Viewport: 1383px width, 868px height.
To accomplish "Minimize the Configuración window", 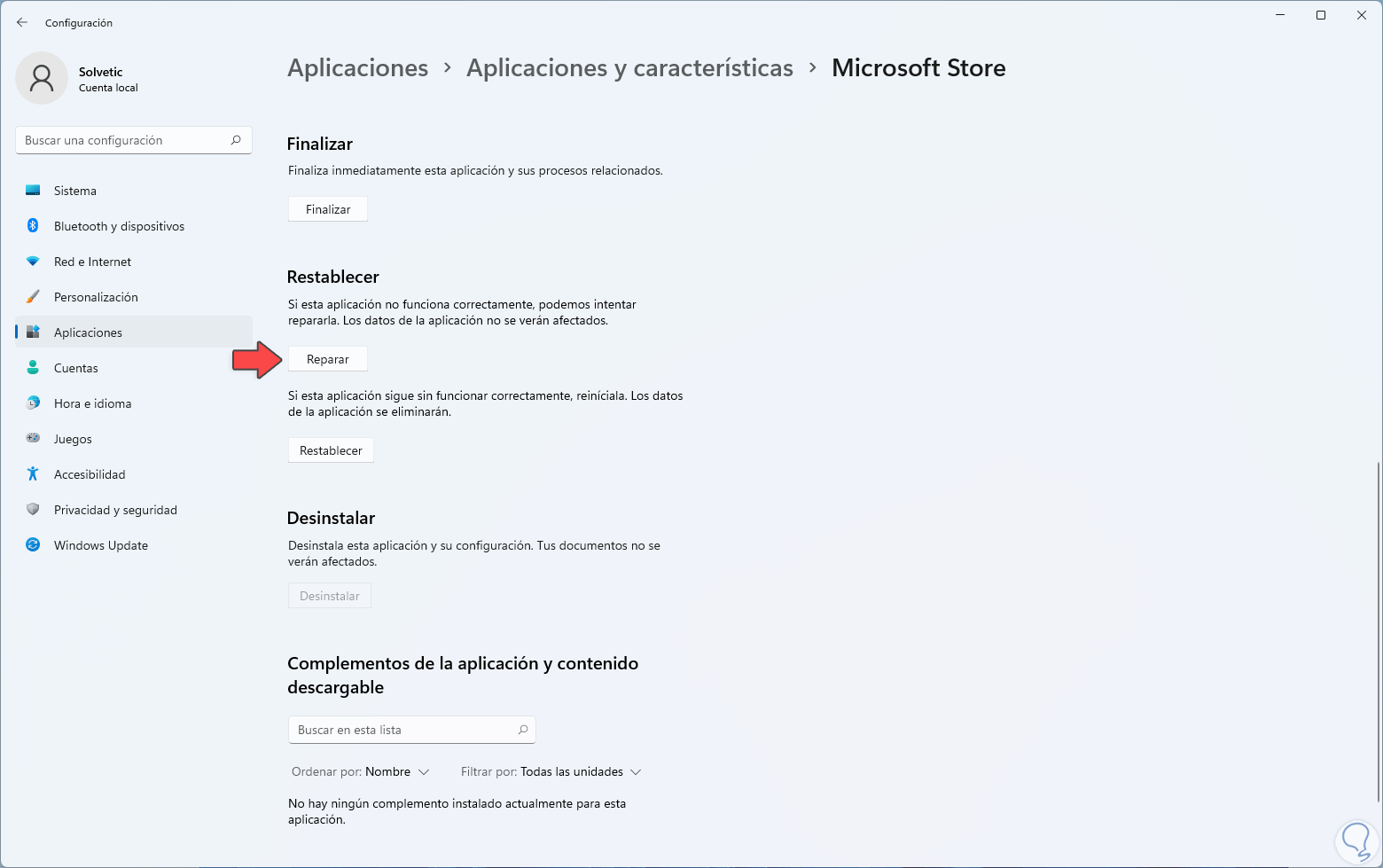I will pos(1280,15).
